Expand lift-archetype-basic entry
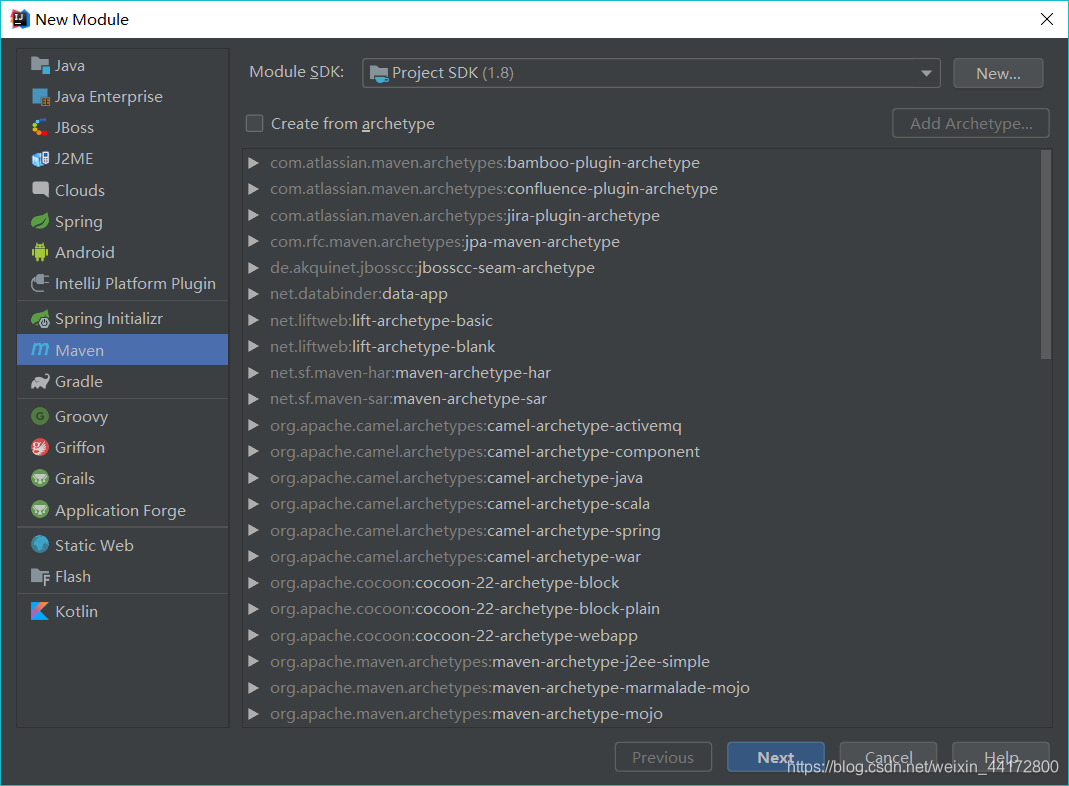Image resolution: width=1069 pixels, height=786 pixels. [254, 320]
